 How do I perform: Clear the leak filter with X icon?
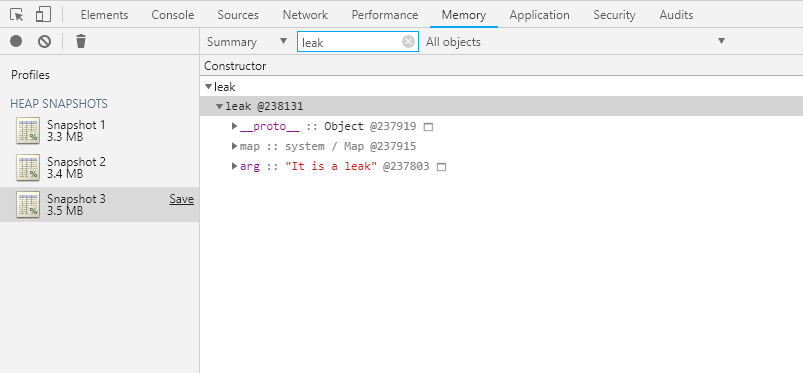tap(408, 42)
